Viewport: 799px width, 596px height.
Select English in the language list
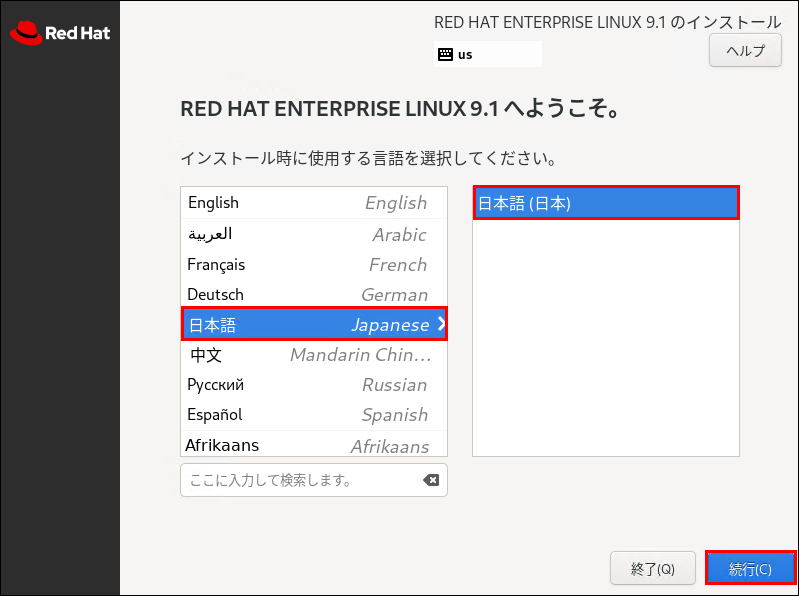[314, 203]
